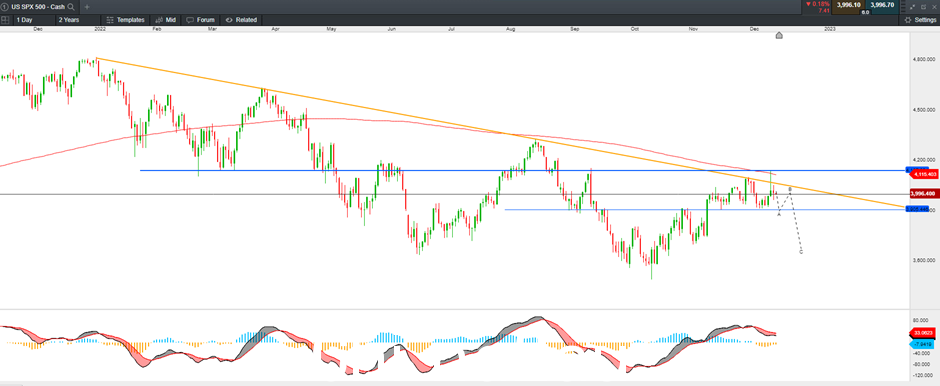Add a new chart tab with plus
The image size is (940, 386).
pos(87,7)
